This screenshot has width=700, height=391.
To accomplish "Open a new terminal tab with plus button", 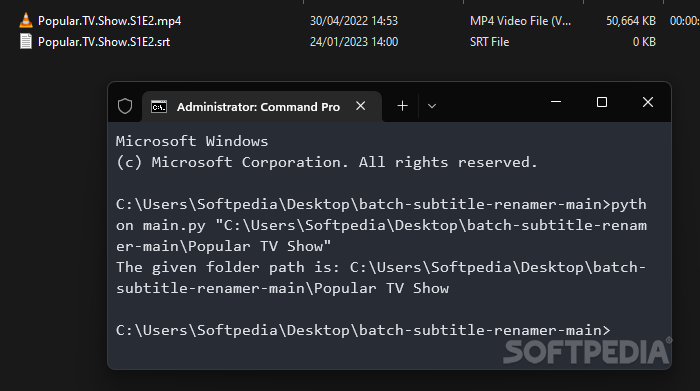I will [x=402, y=106].
